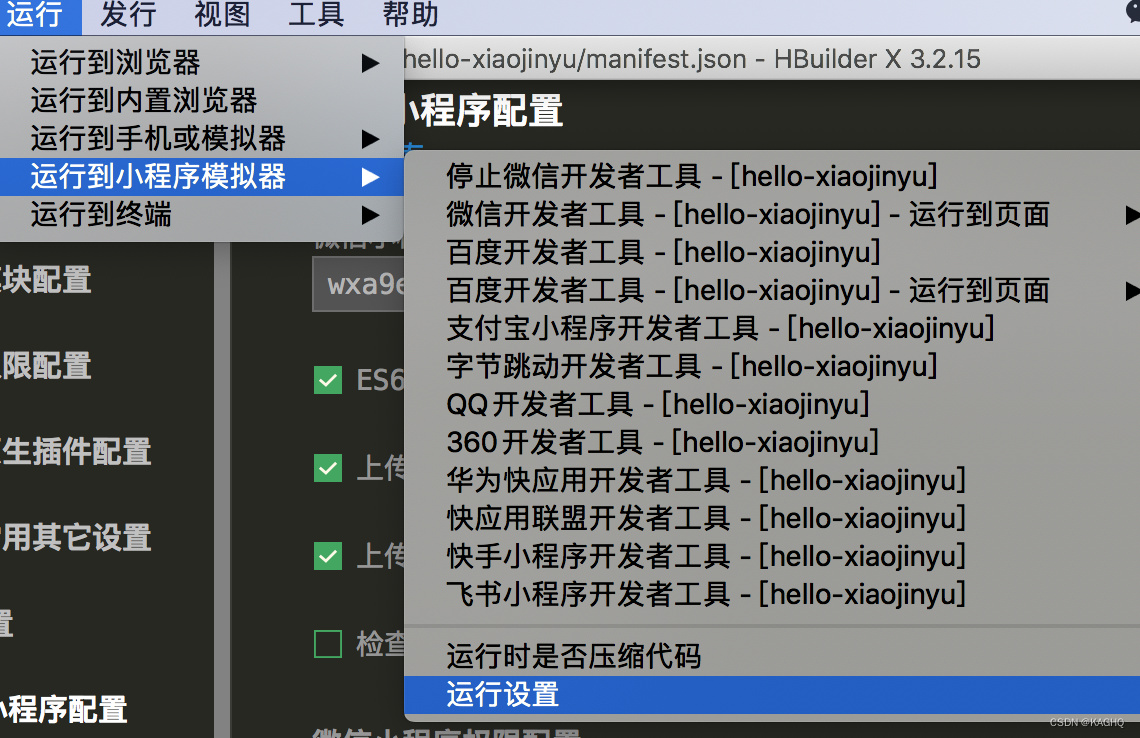Viewport: 1140px width, 738px height.
Task: Open the 视图 menu
Action: (221, 15)
